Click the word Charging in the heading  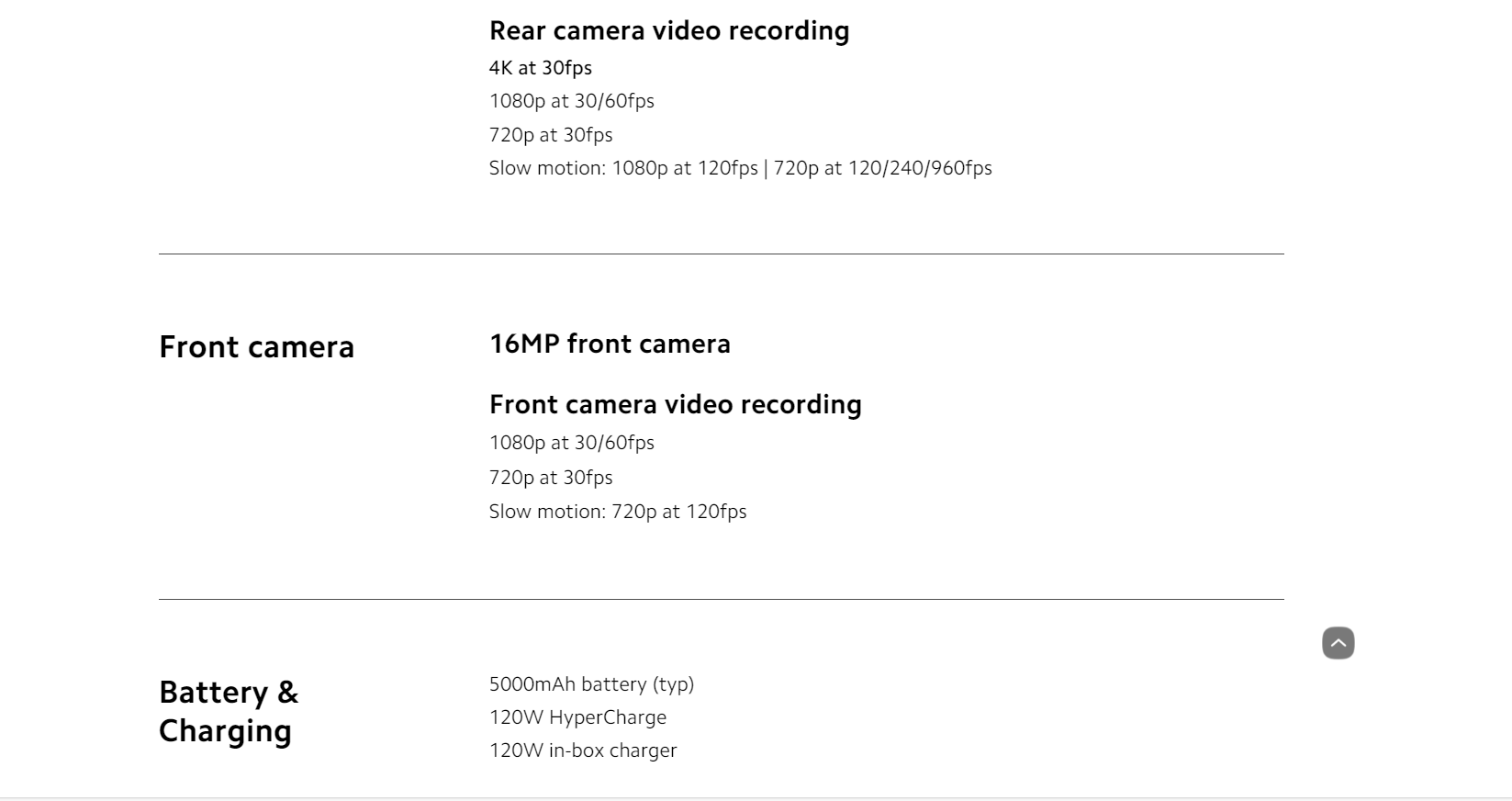click(x=225, y=731)
